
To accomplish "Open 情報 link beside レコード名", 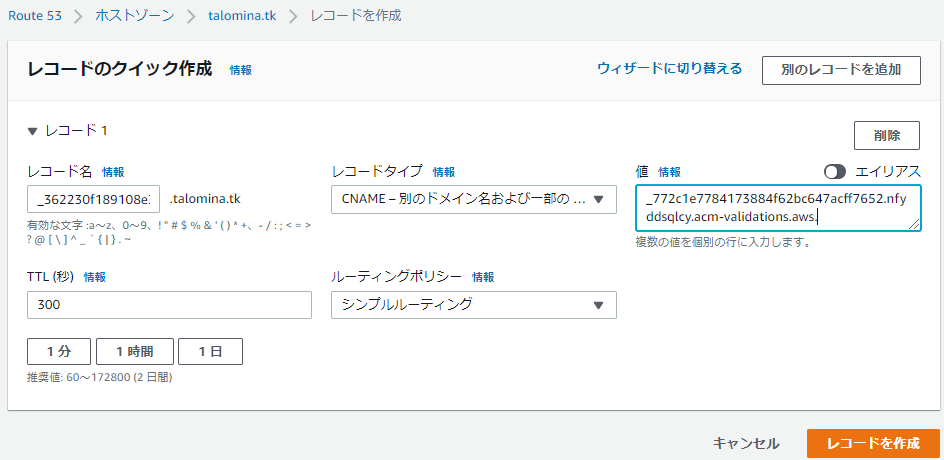I will tap(113, 172).
